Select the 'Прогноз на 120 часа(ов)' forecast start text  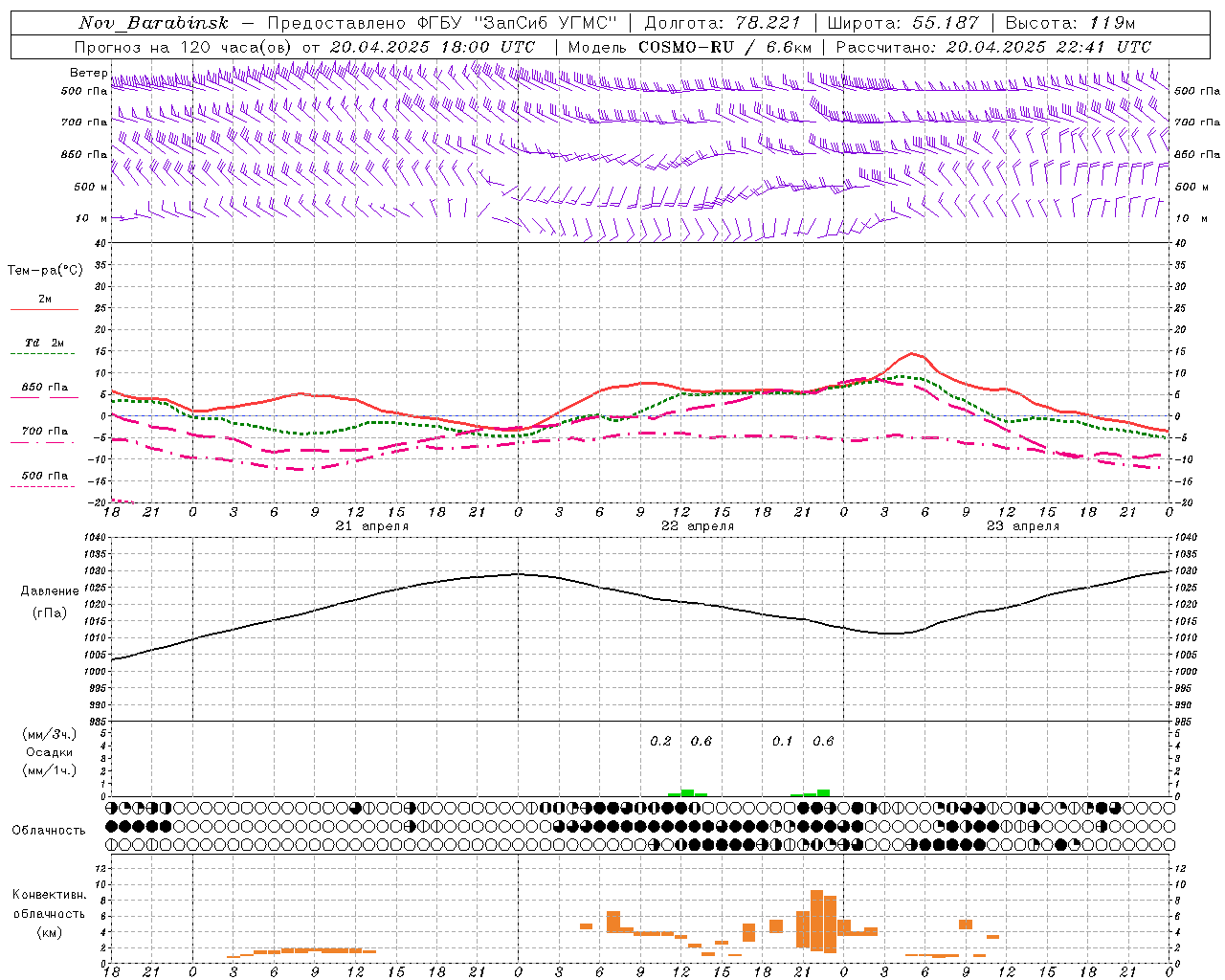point(184,47)
